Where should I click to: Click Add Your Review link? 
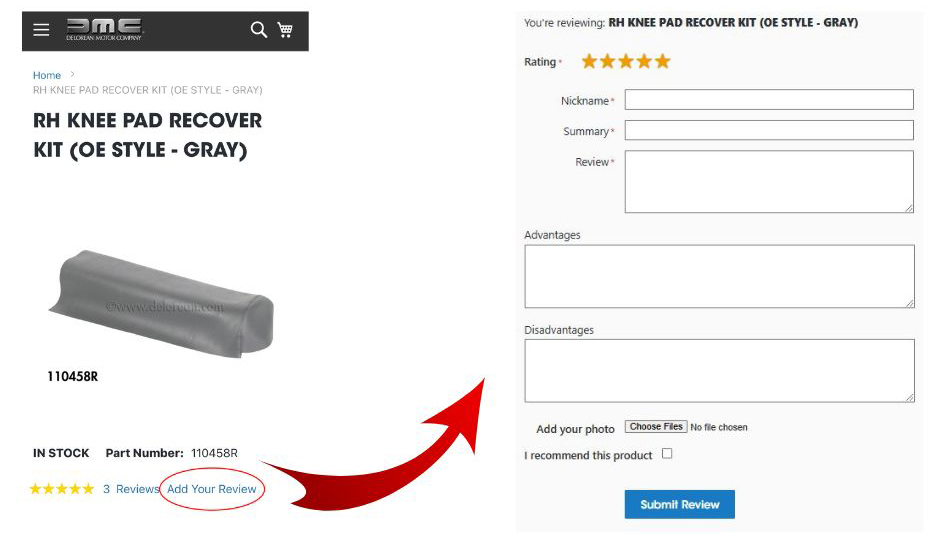coord(212,489)
